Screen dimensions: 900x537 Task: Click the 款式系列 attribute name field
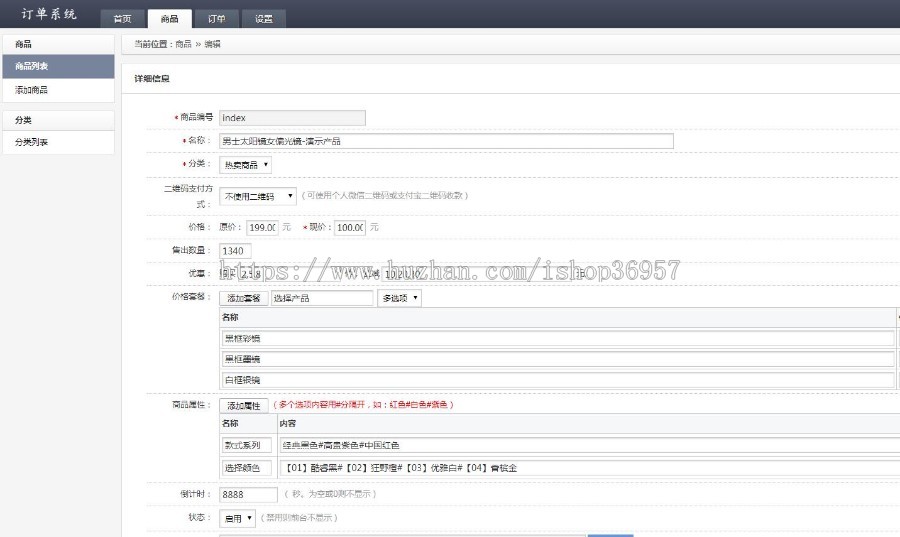(x=247, y=445)
